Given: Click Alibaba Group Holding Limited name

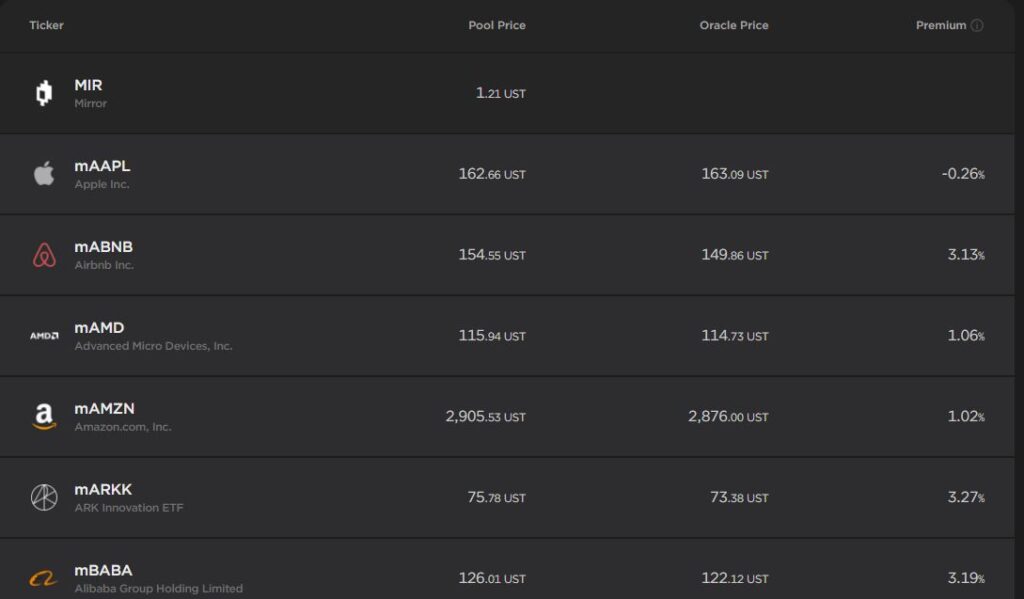Looking at the screenshot, I should pos(159,589).
